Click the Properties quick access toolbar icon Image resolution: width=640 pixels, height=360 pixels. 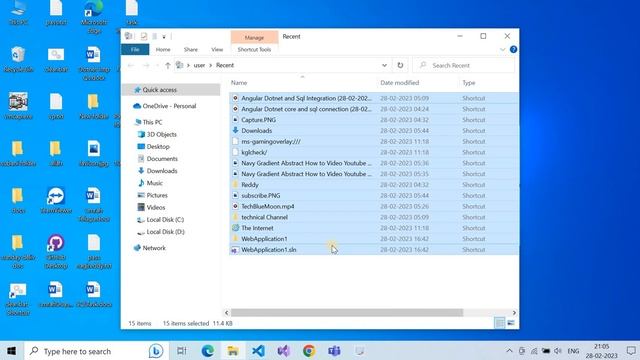[x=144, y=36]
